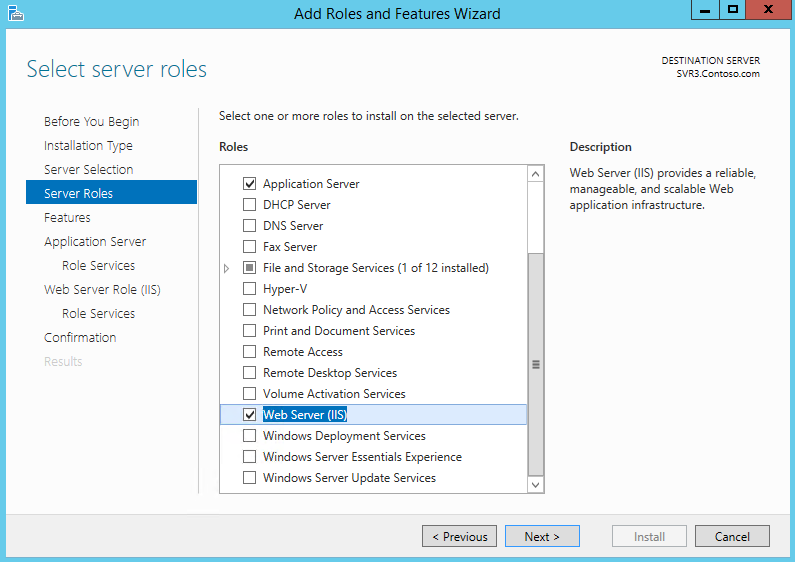Click the wizard icon in title bar
This screenshot has width=795, height=562.
point(16,13)
